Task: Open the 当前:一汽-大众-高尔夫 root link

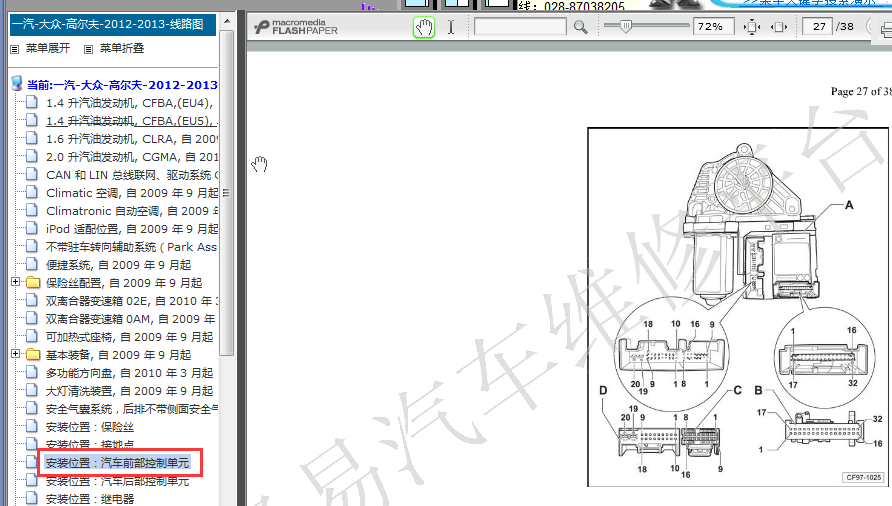Action: (122, 85)
